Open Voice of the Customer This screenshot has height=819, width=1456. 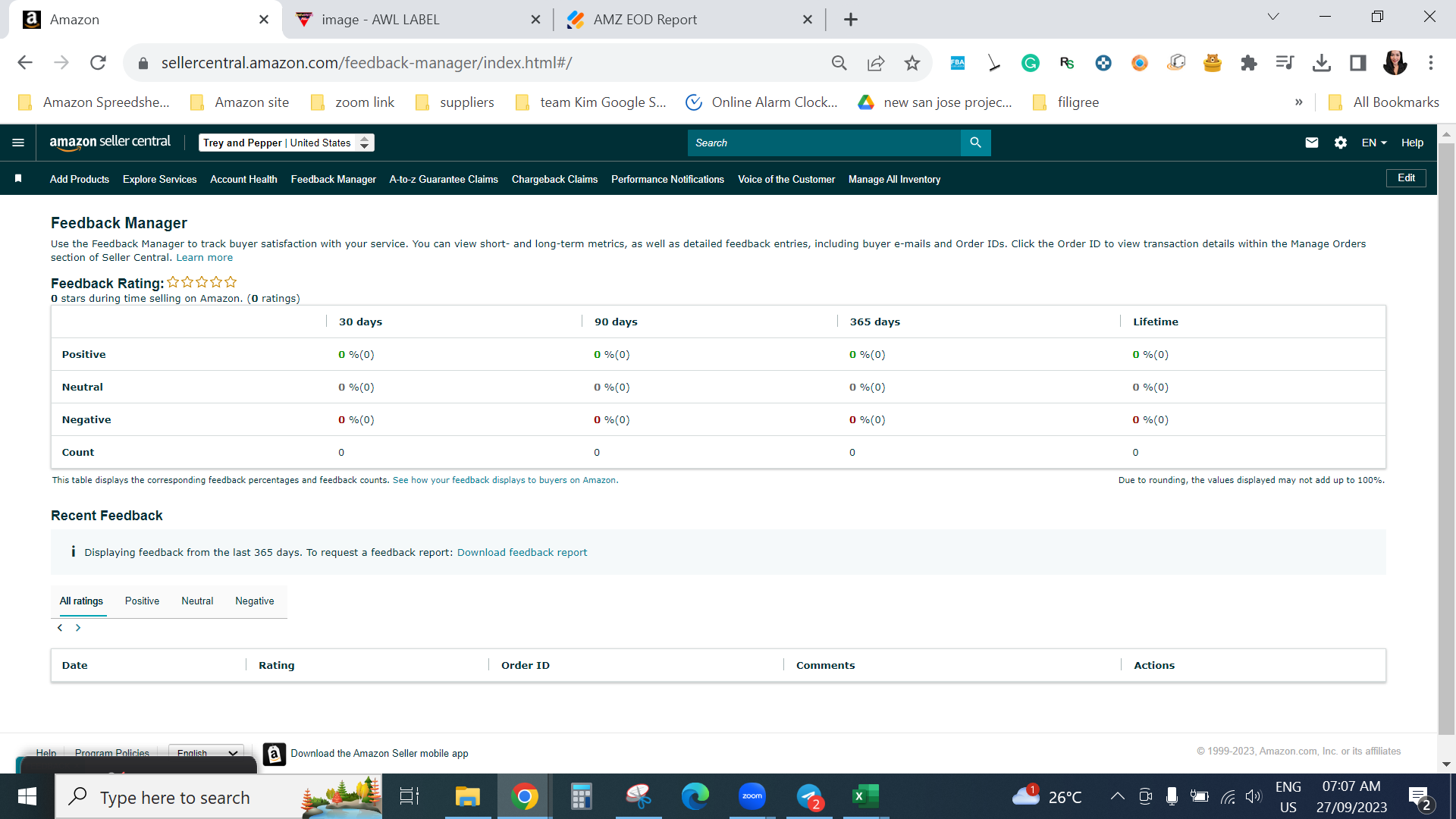(x=786, y=179)
